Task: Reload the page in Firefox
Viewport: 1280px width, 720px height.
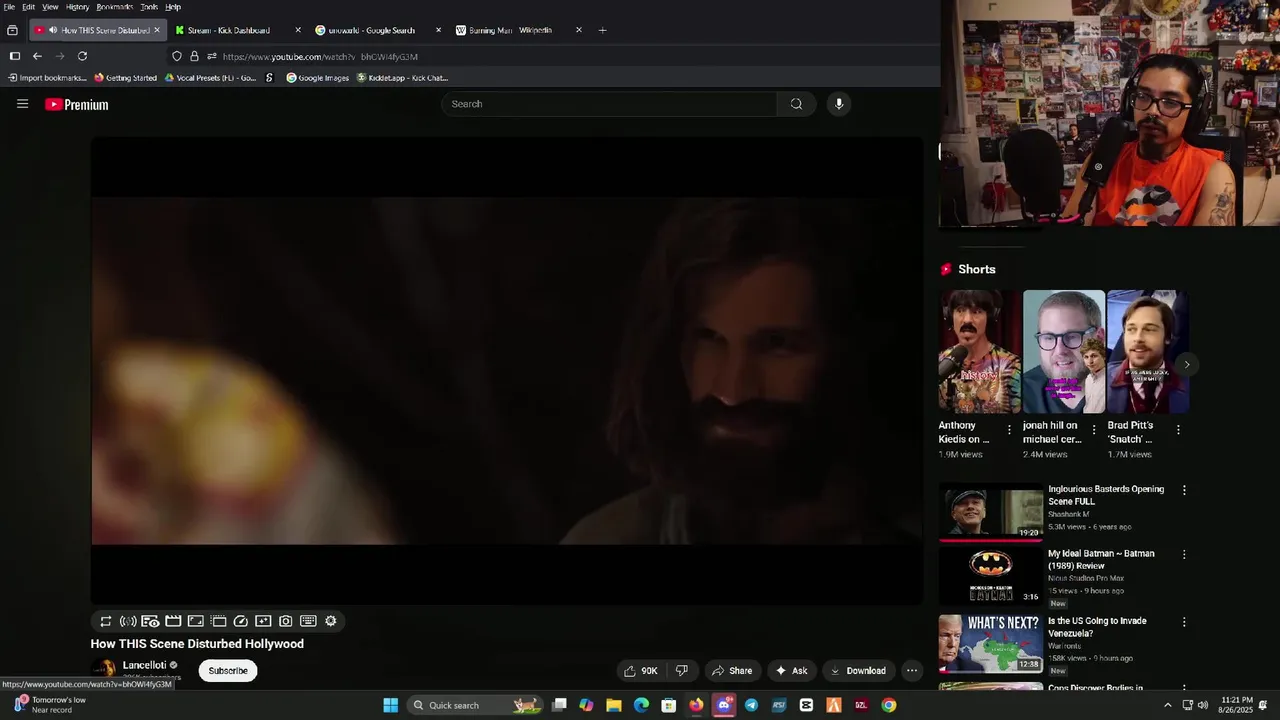Action: coord(82,56)
